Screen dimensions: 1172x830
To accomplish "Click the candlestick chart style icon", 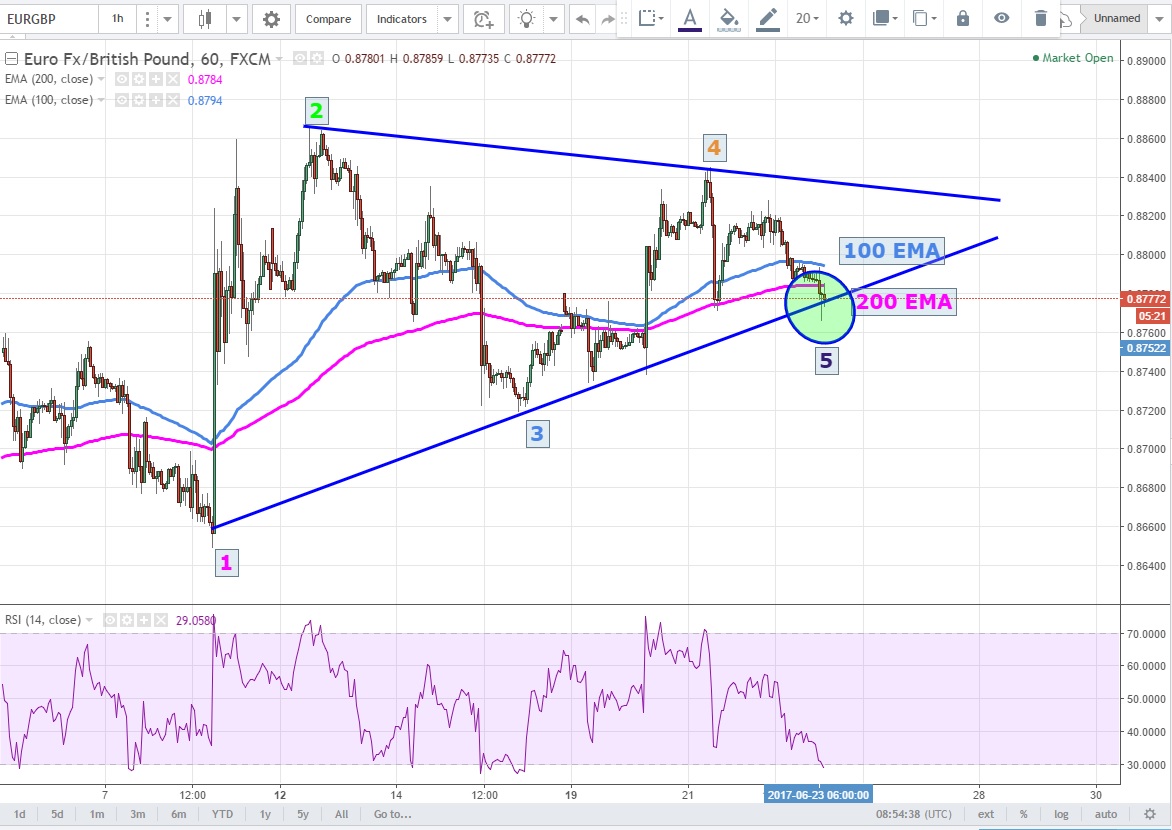I will (x=206, y=19).
